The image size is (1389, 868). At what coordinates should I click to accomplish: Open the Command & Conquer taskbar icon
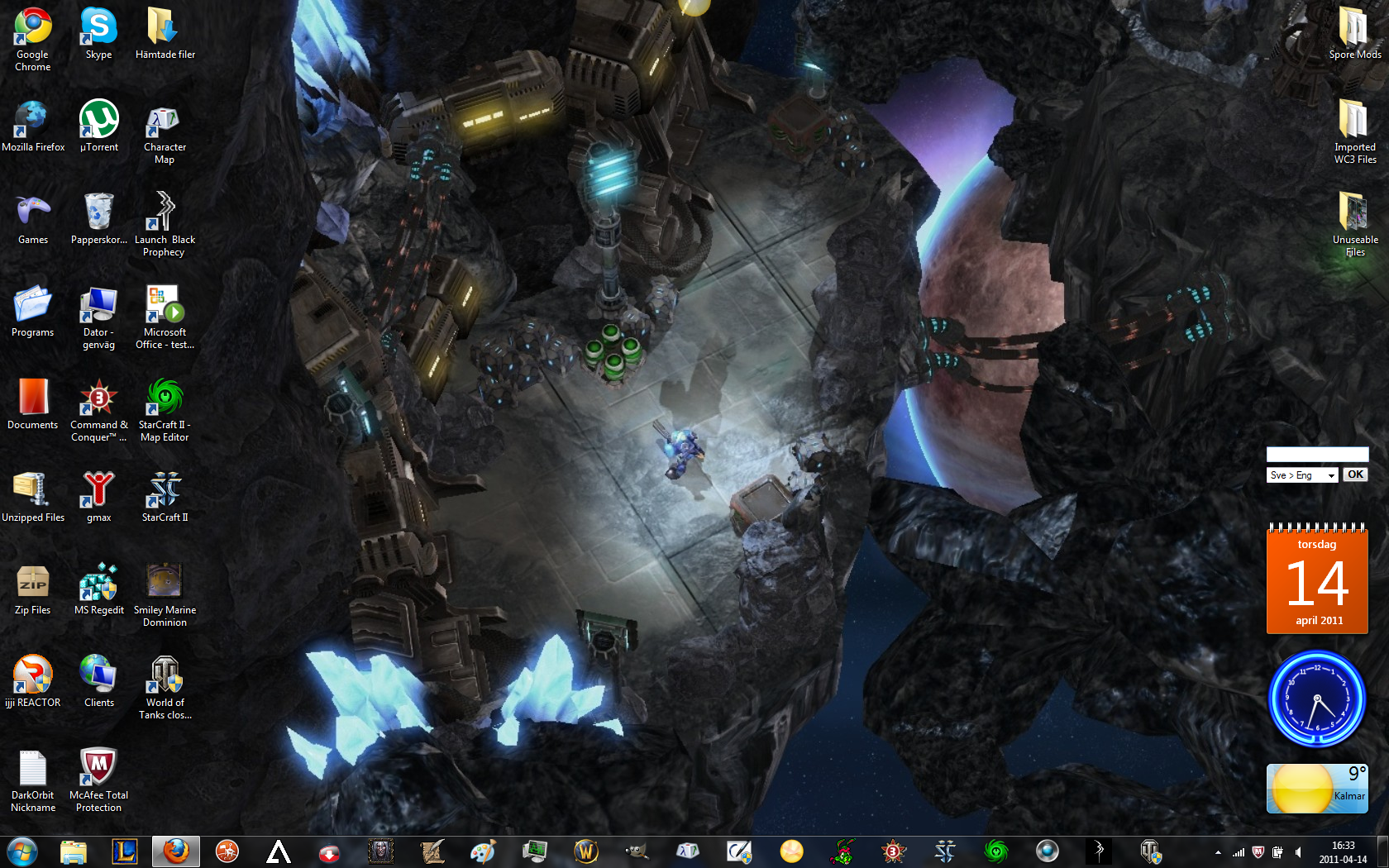894,851
